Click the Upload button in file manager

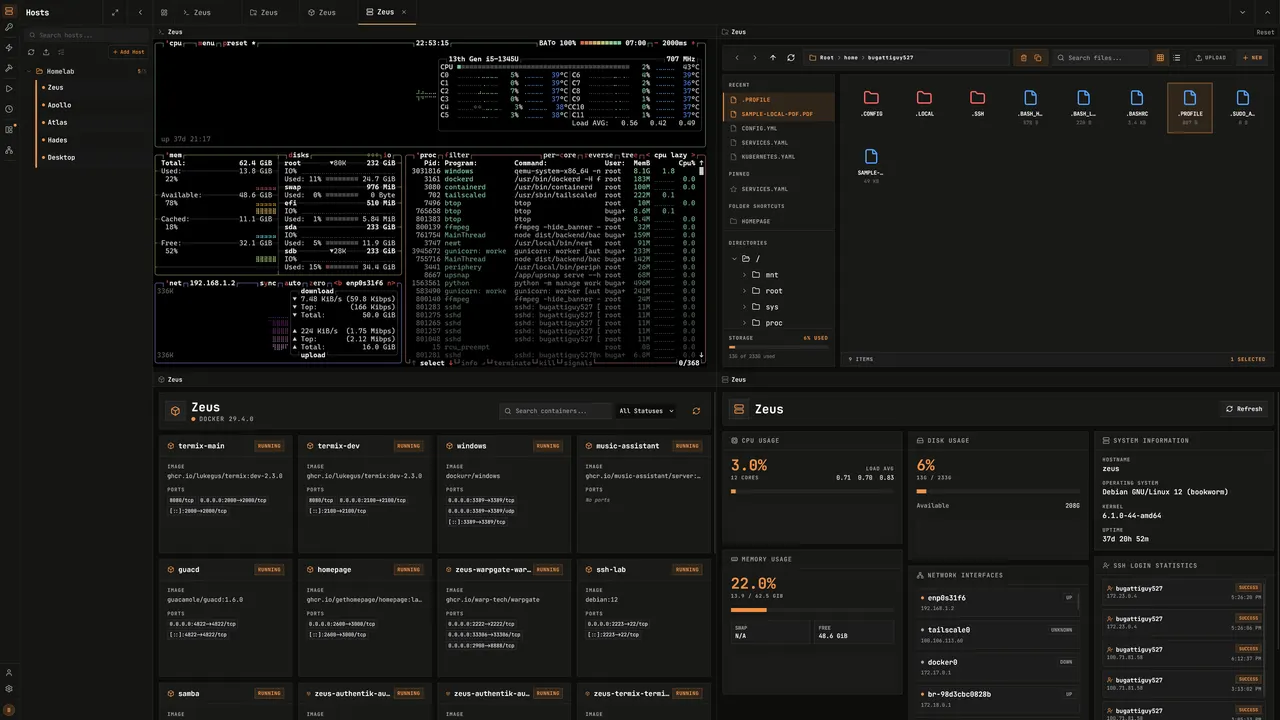tap(1210, 58)
